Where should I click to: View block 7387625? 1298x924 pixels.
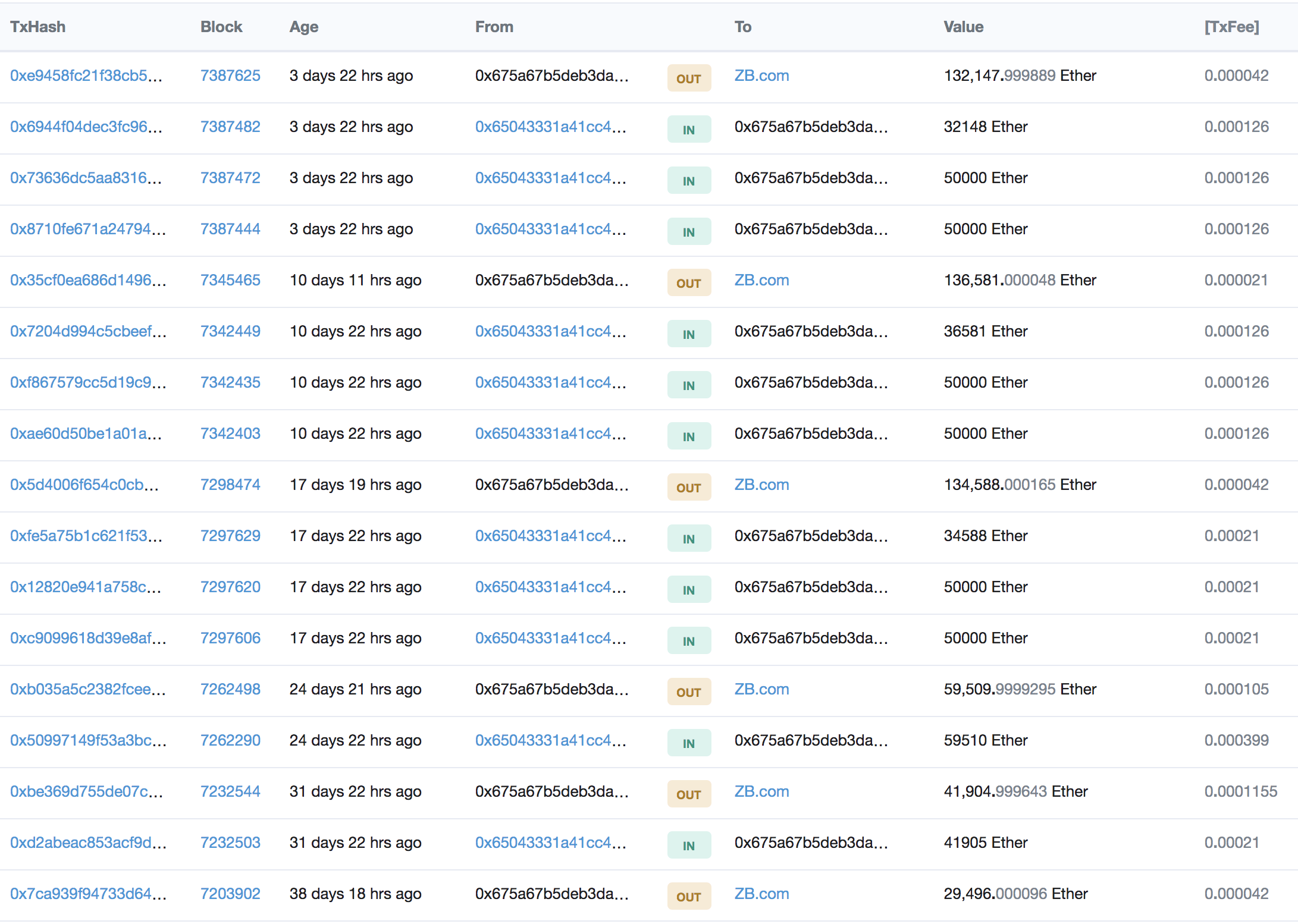click(230, 76)
